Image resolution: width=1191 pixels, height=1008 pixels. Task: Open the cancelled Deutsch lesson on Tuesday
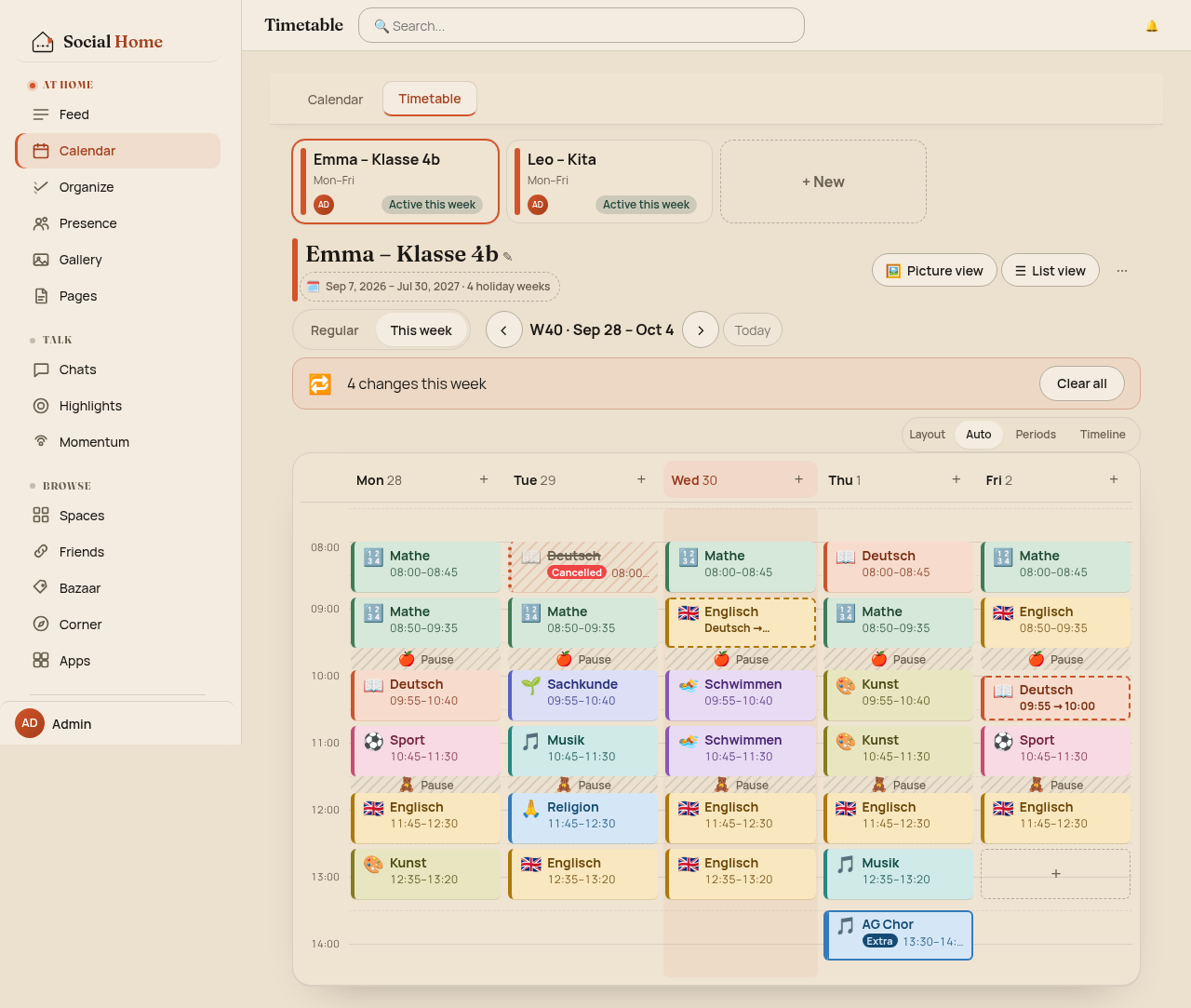(583, 567)
